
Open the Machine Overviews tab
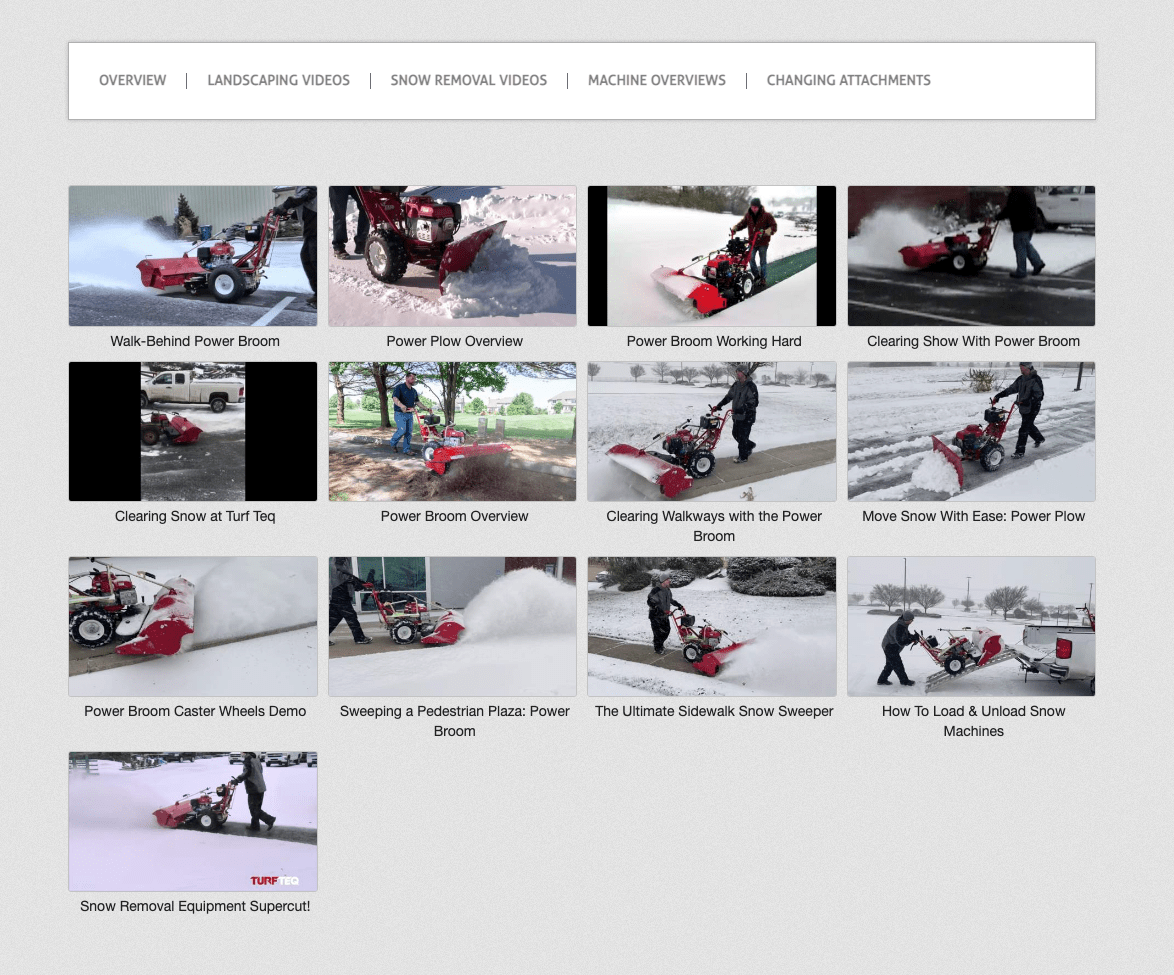click(x=657, y=80)
